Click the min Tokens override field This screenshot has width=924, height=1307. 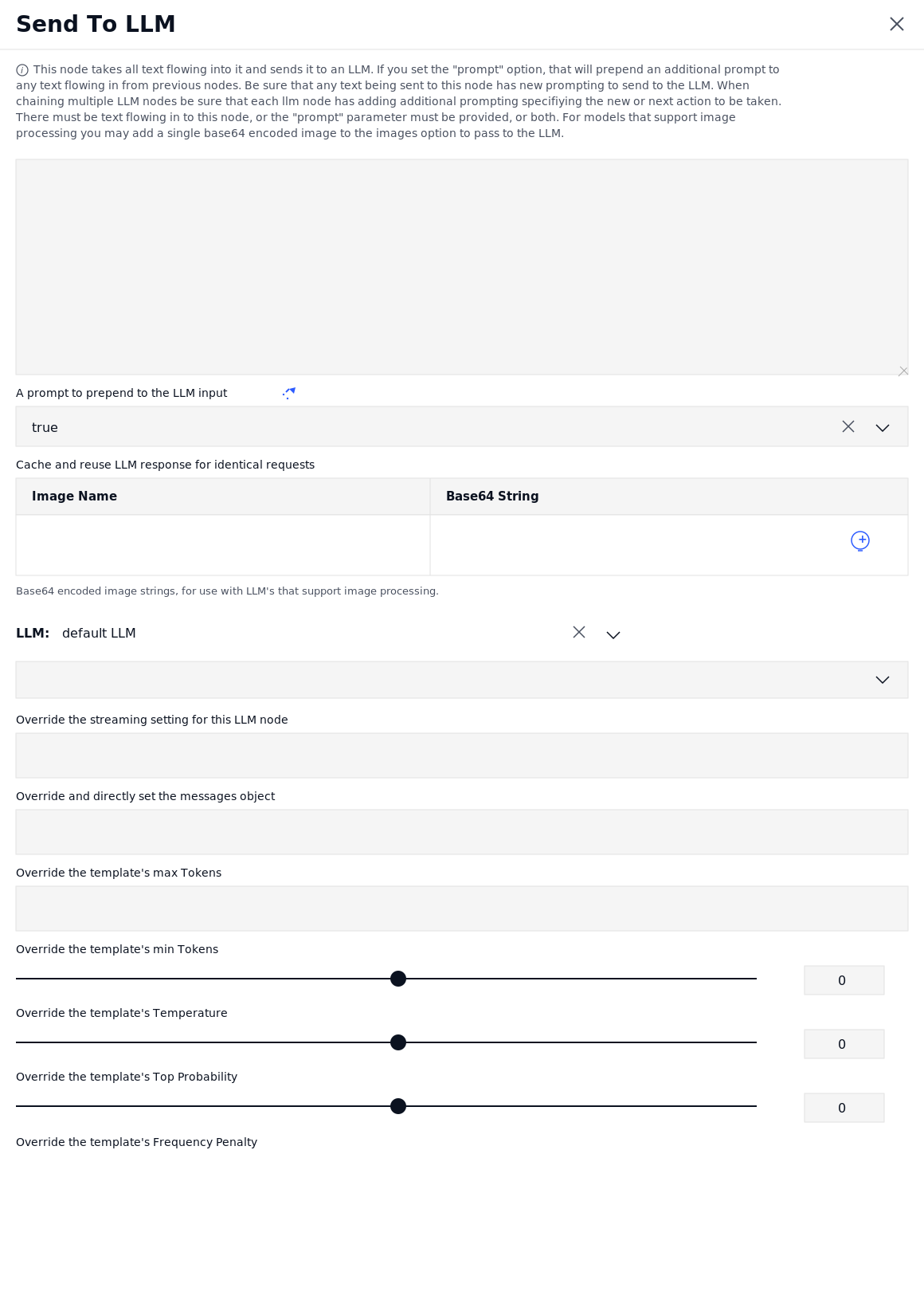point(462,909)
